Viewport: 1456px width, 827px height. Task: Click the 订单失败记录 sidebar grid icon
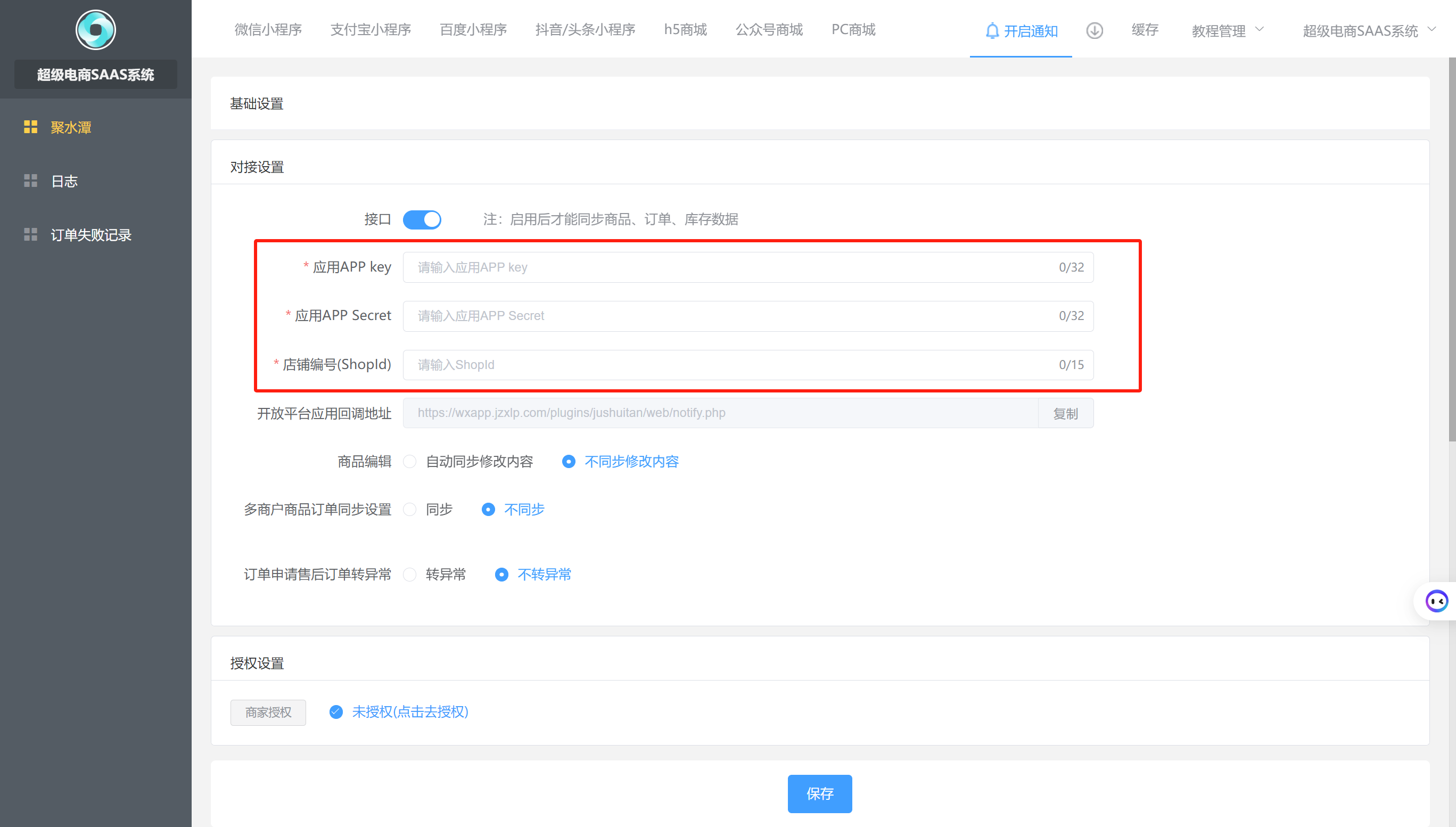(31, 235)
